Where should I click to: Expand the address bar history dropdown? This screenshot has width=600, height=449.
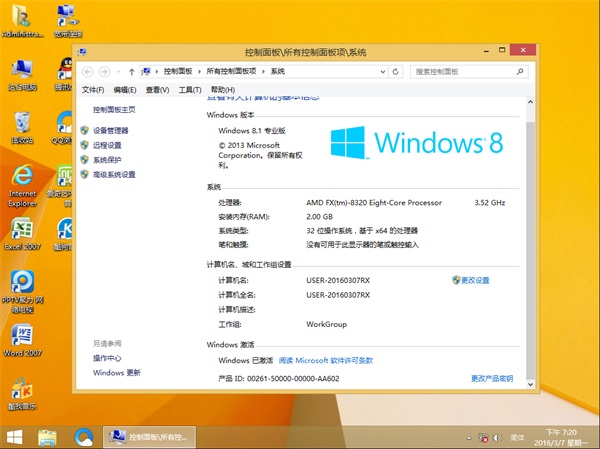click(x=382, y=72)
